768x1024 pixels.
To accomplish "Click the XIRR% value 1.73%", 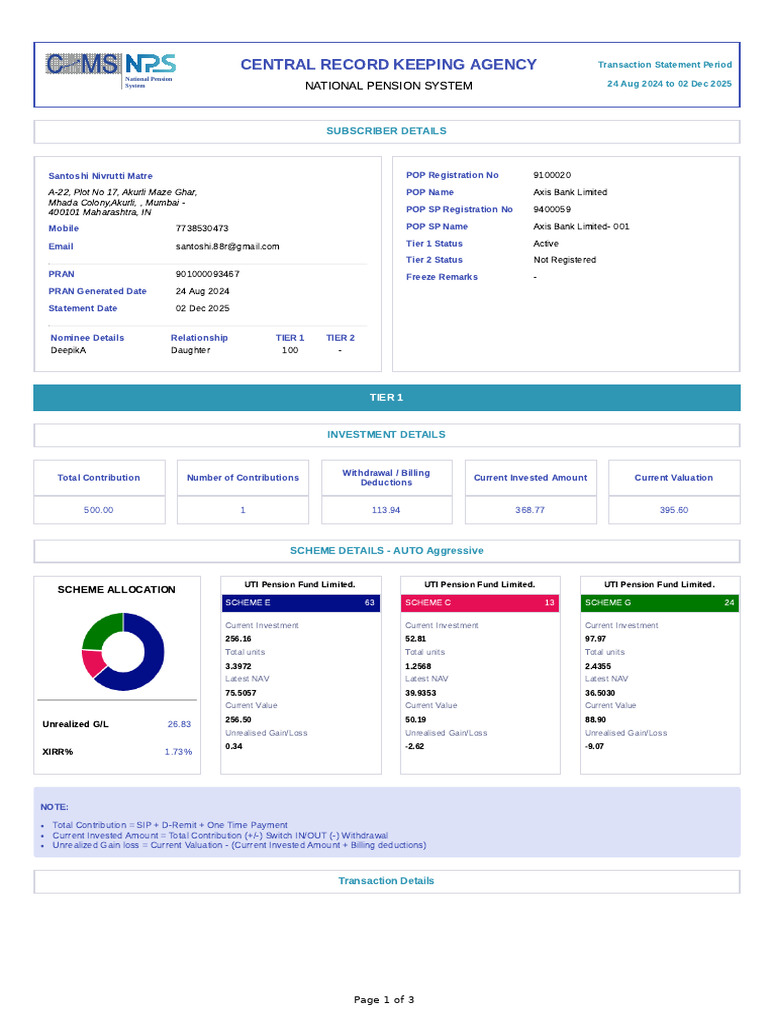I will pyautogui.click(x=178, y=752).
